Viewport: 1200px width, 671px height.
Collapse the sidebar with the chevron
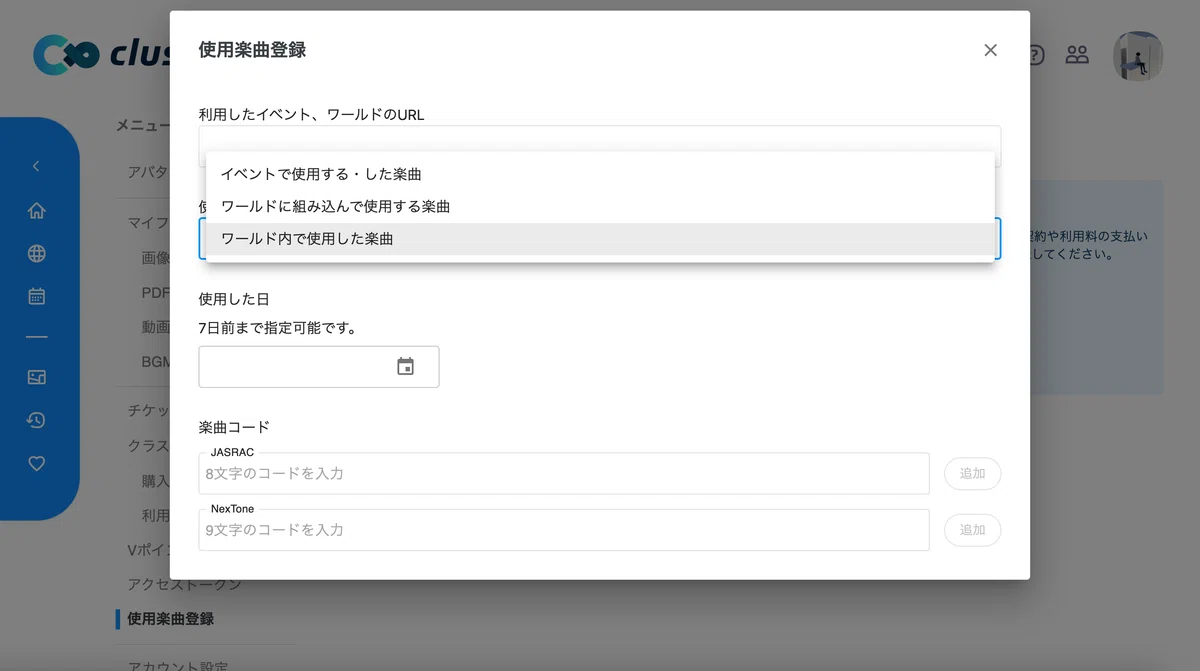tap(37, 166)
